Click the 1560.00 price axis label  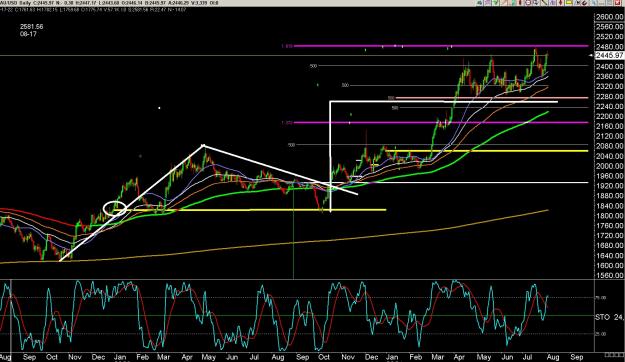pyautogui.click(x=609, y=275)
